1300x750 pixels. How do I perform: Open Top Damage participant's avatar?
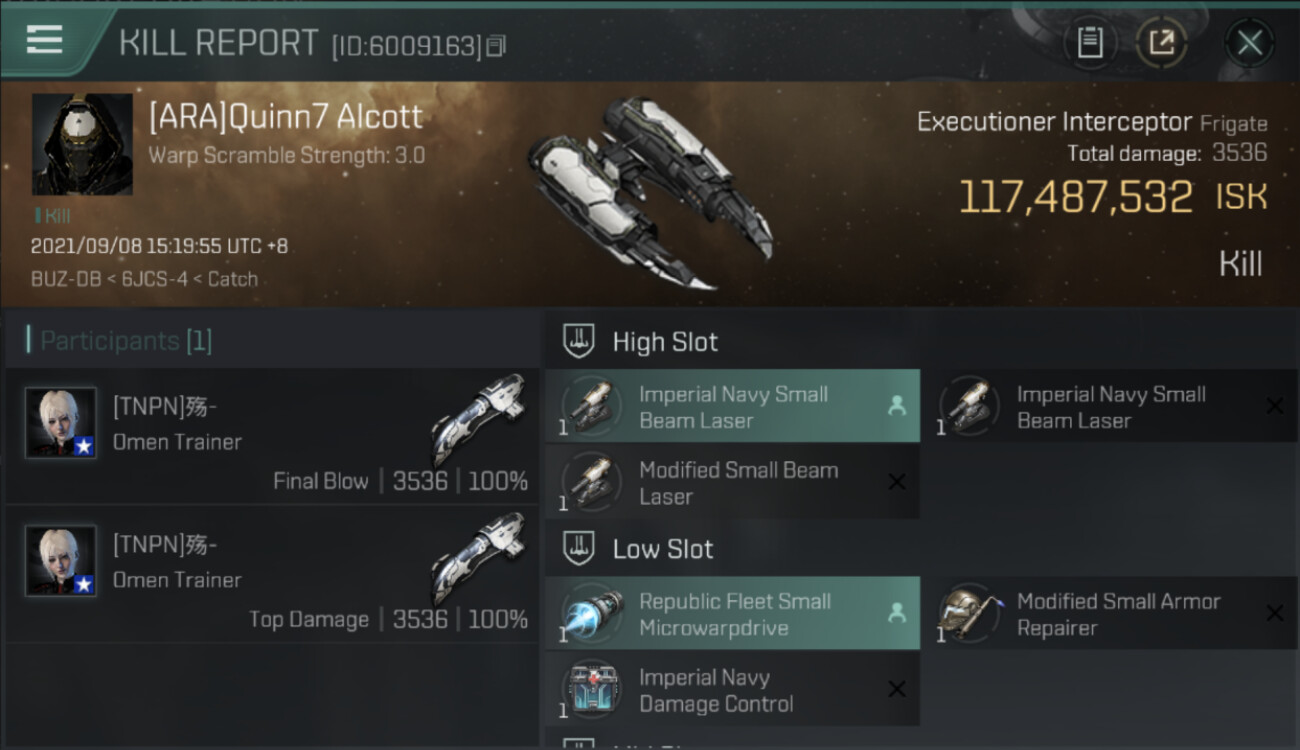[x=61, y=561]
